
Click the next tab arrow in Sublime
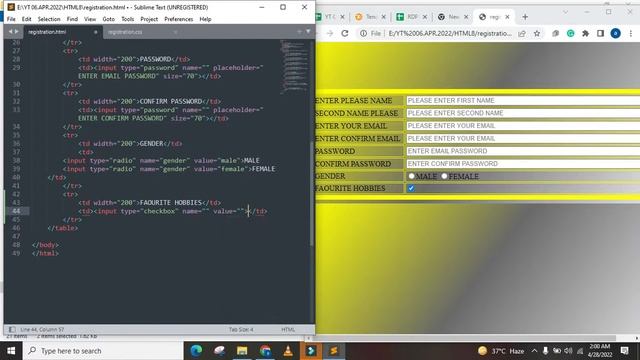pyautogui.click(x=17, y=31)
